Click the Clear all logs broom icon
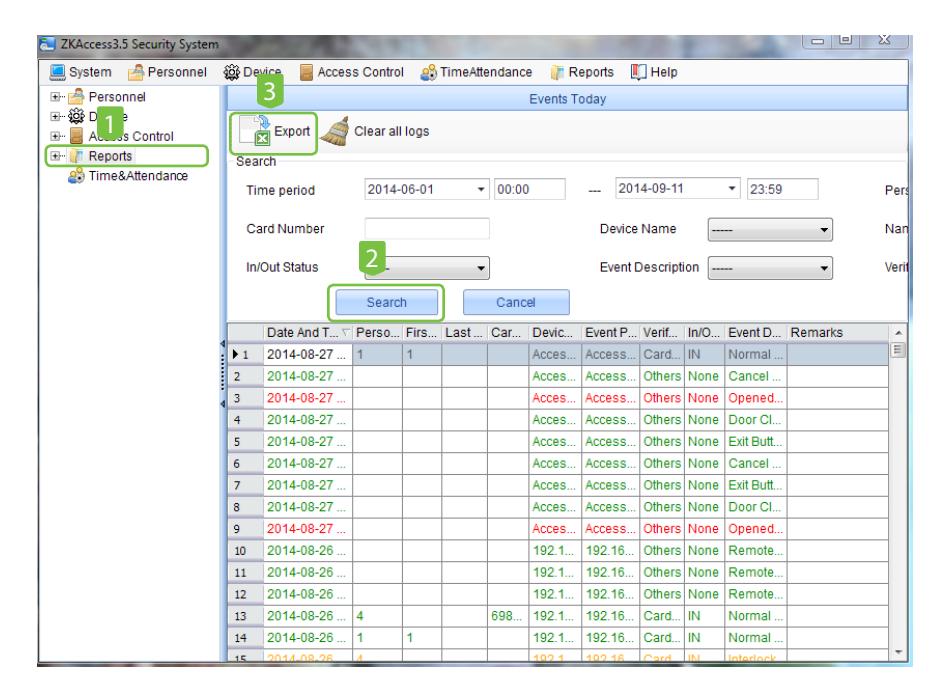This screenshot has height=700, width=946. click(335, 131)
